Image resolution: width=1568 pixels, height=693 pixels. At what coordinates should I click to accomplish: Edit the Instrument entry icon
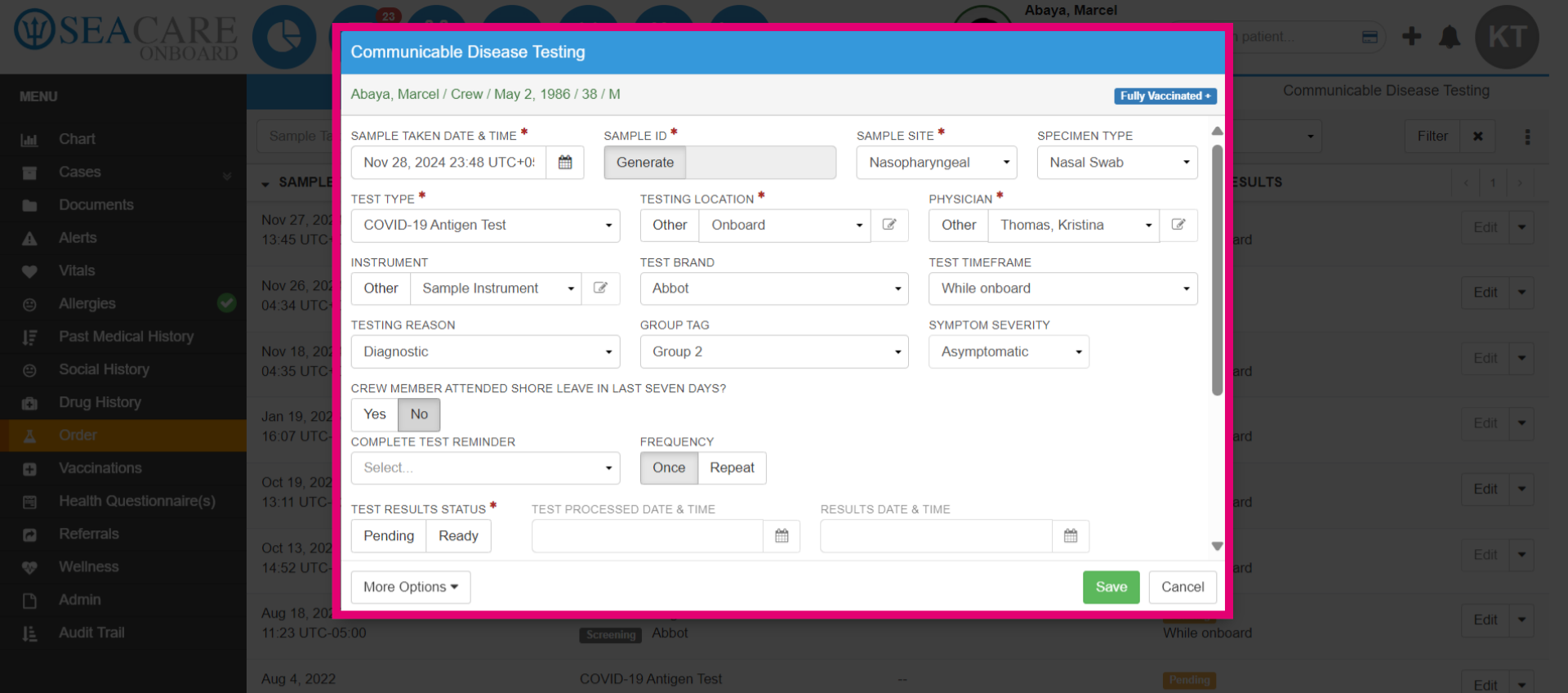click(600, 288)
